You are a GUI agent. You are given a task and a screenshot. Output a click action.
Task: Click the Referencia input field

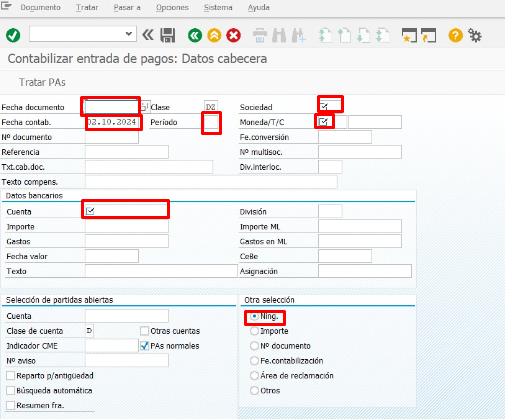click(x=127, y=152)
